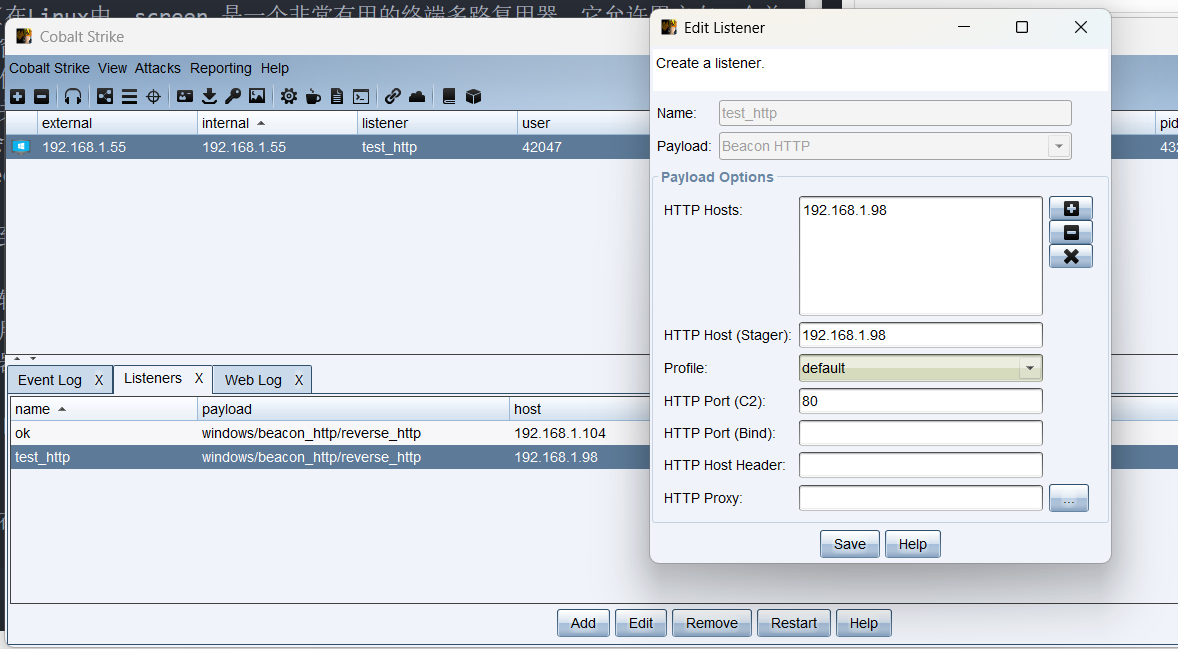Click the chain link host file icon
The width and height of the screenshot is (1178, 649).
click(393, 96)
